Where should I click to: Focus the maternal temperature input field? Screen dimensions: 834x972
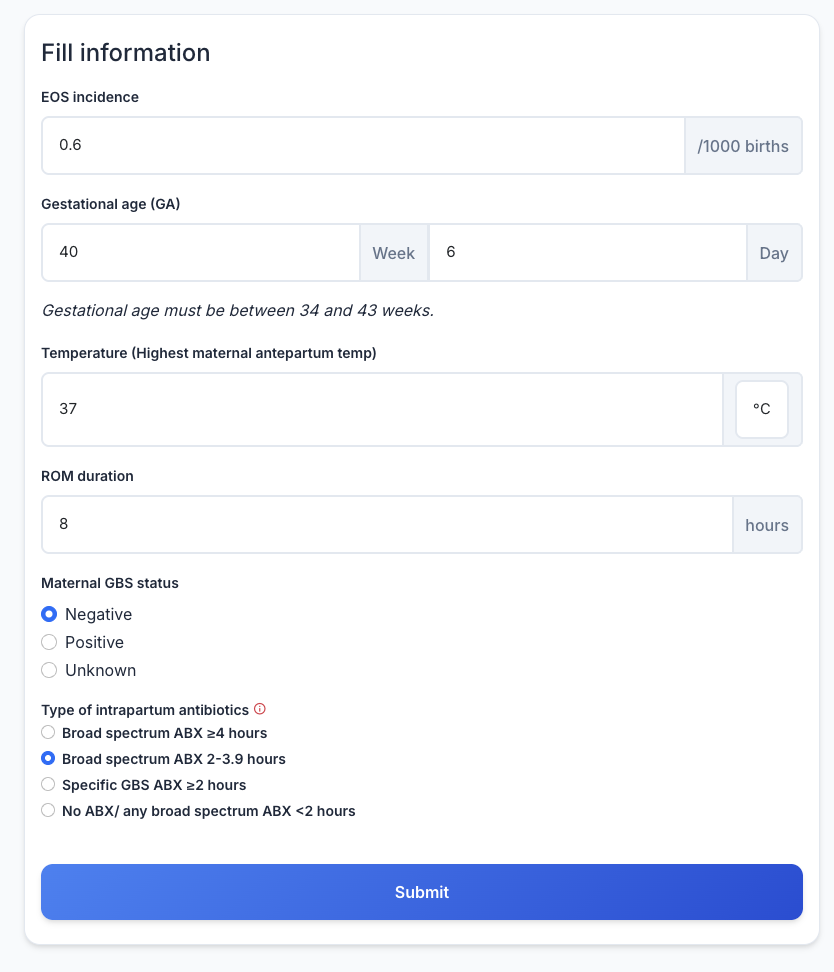[383, 409]
